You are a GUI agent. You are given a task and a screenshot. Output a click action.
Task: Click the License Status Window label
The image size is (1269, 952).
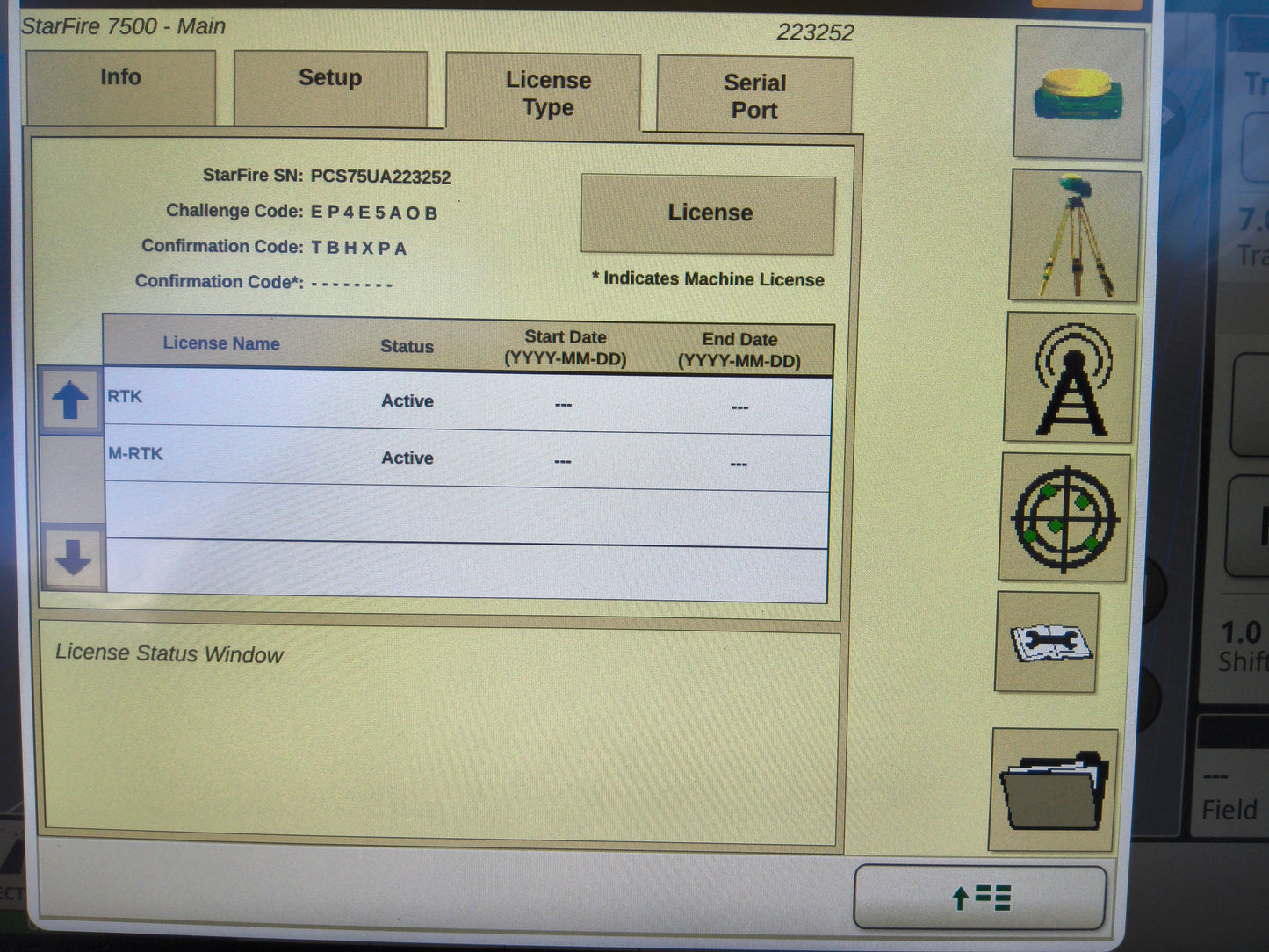tap(169, 653)
